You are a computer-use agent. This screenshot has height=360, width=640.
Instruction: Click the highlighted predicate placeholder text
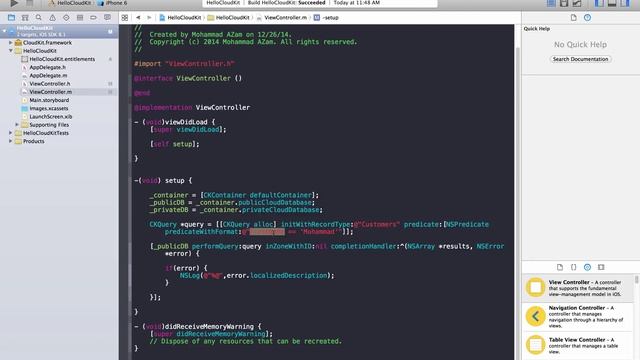[x=267, y=232]
